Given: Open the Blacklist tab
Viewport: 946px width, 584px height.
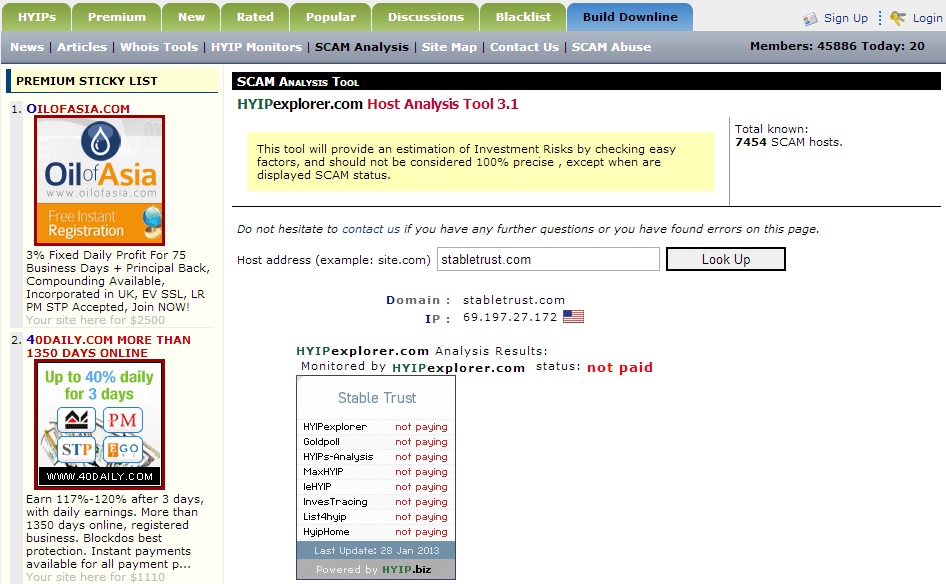Looking at the screenshot, I should [523, 17].
